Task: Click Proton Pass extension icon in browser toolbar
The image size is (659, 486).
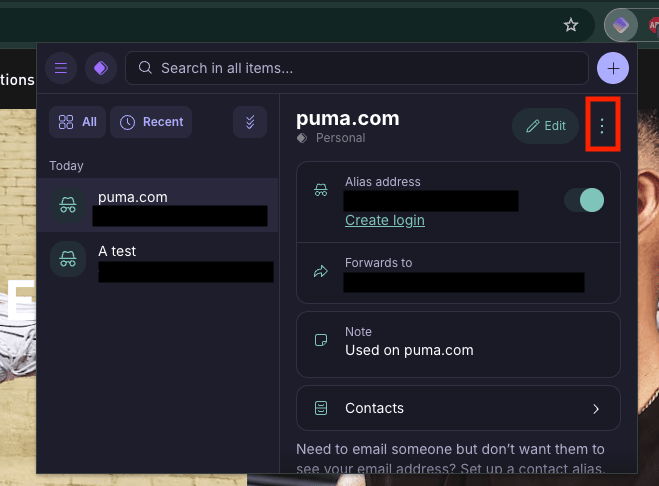Action: coord(621,25)
